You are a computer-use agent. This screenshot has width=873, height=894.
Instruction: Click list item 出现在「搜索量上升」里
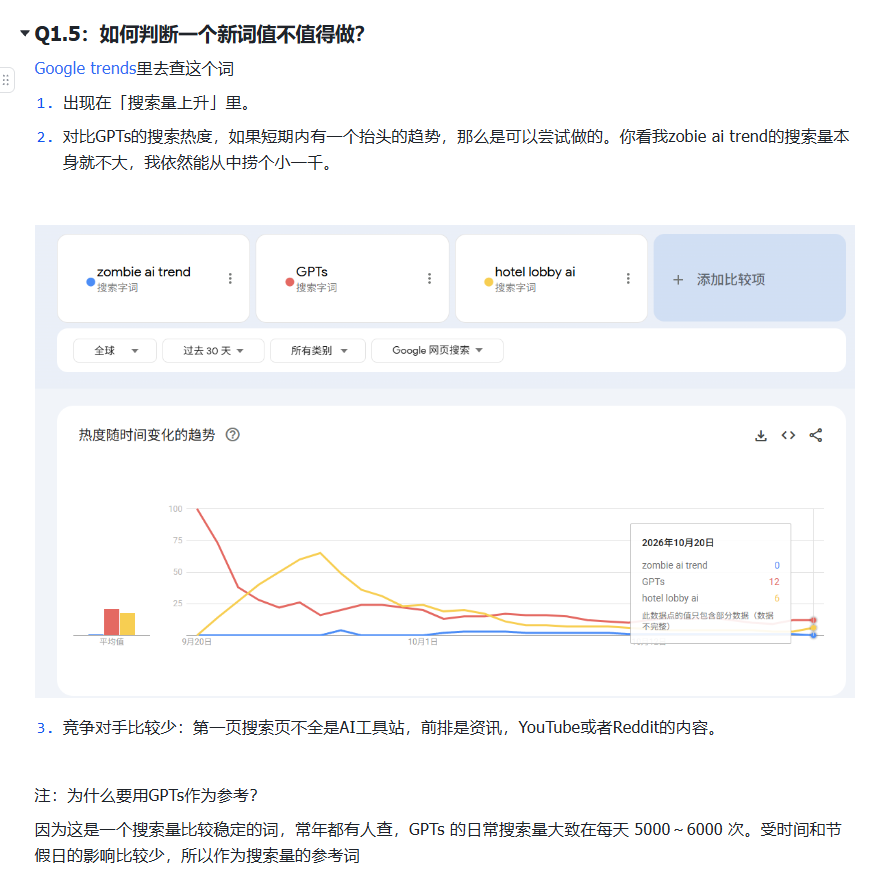[156, 103]
